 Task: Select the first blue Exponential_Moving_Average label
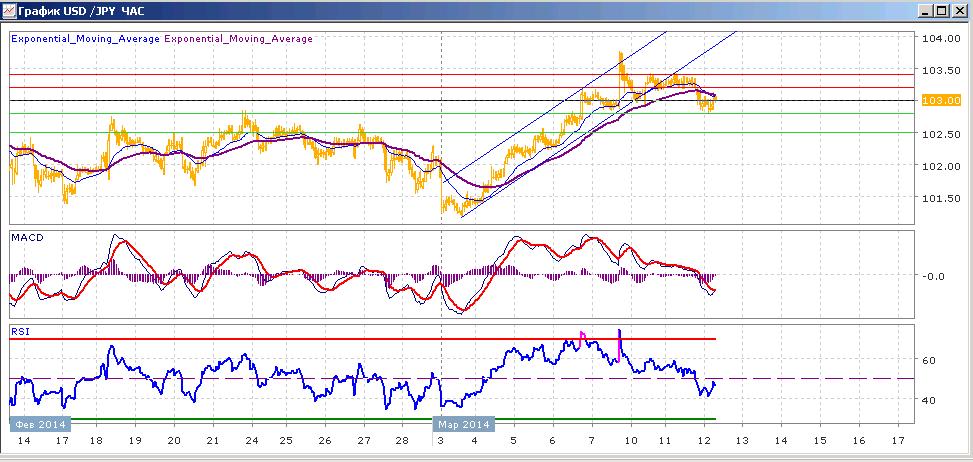(86, 38)
